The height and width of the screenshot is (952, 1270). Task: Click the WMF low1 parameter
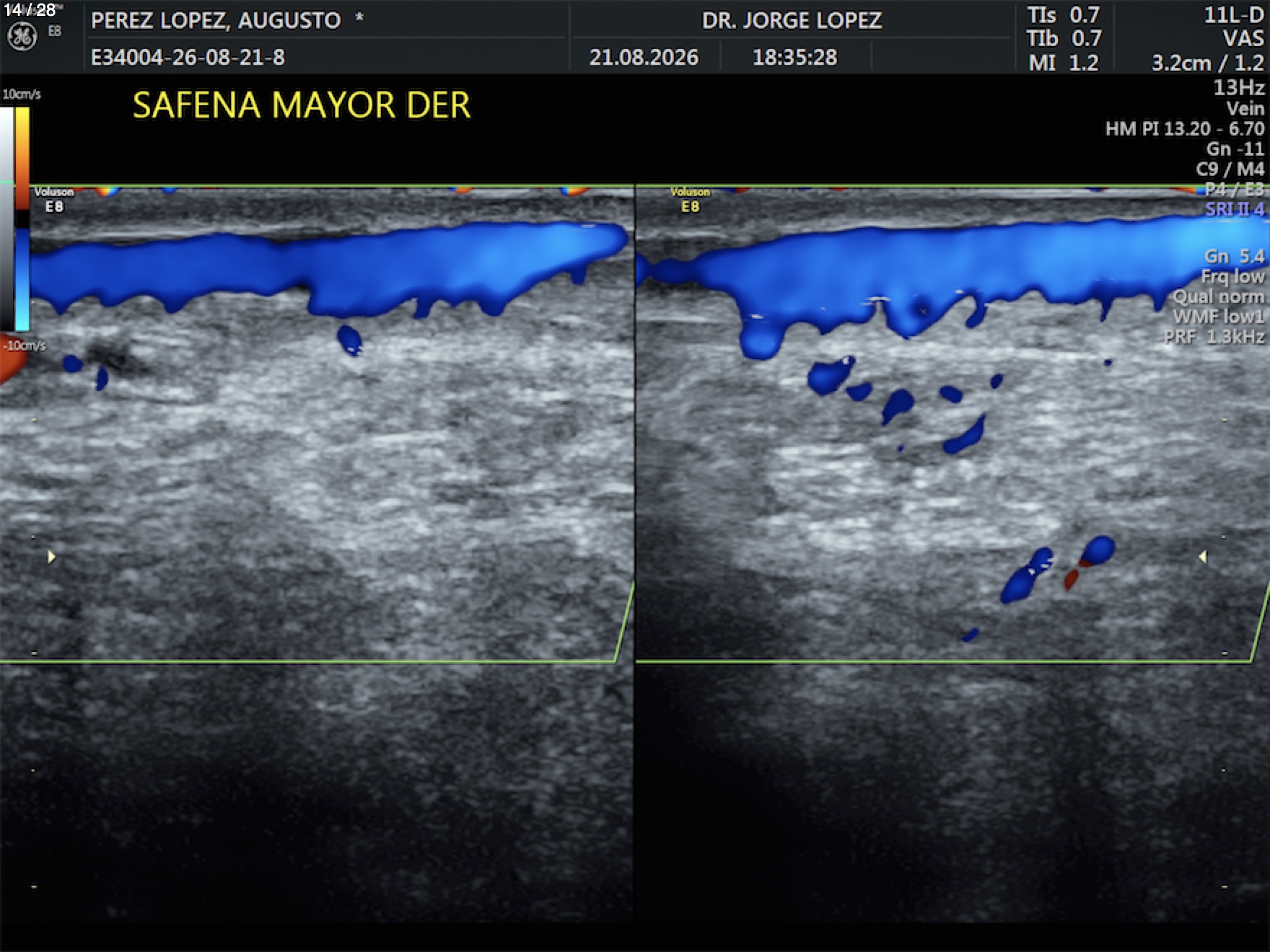click(1219, 317)
